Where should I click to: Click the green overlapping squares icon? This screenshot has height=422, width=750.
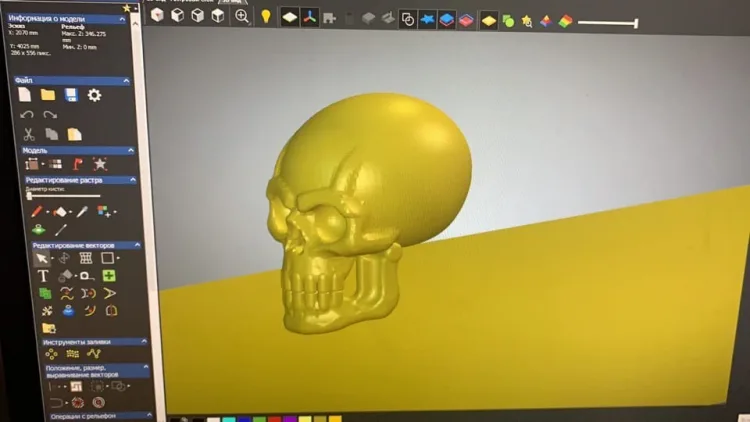45,293
